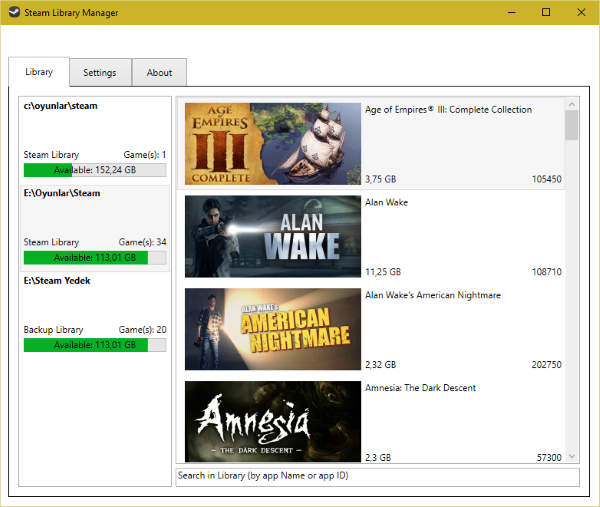Click app ID 105450

coord(546,179)
